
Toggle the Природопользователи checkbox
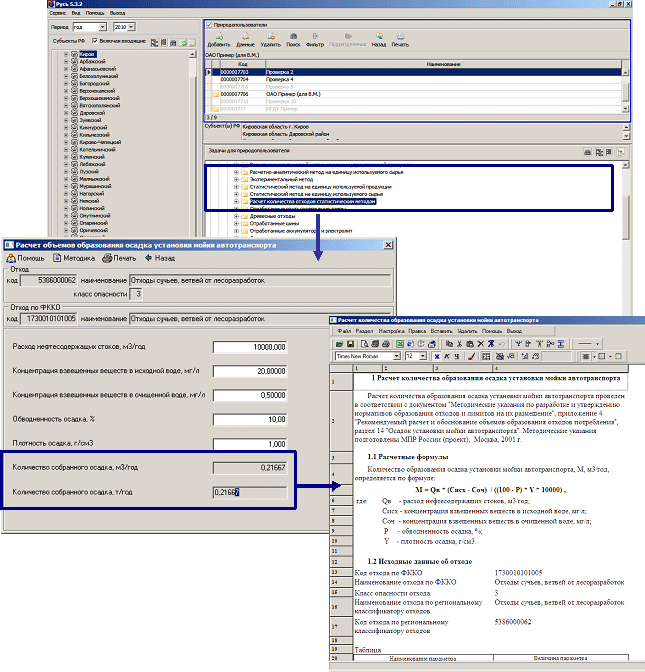point(208,23)
